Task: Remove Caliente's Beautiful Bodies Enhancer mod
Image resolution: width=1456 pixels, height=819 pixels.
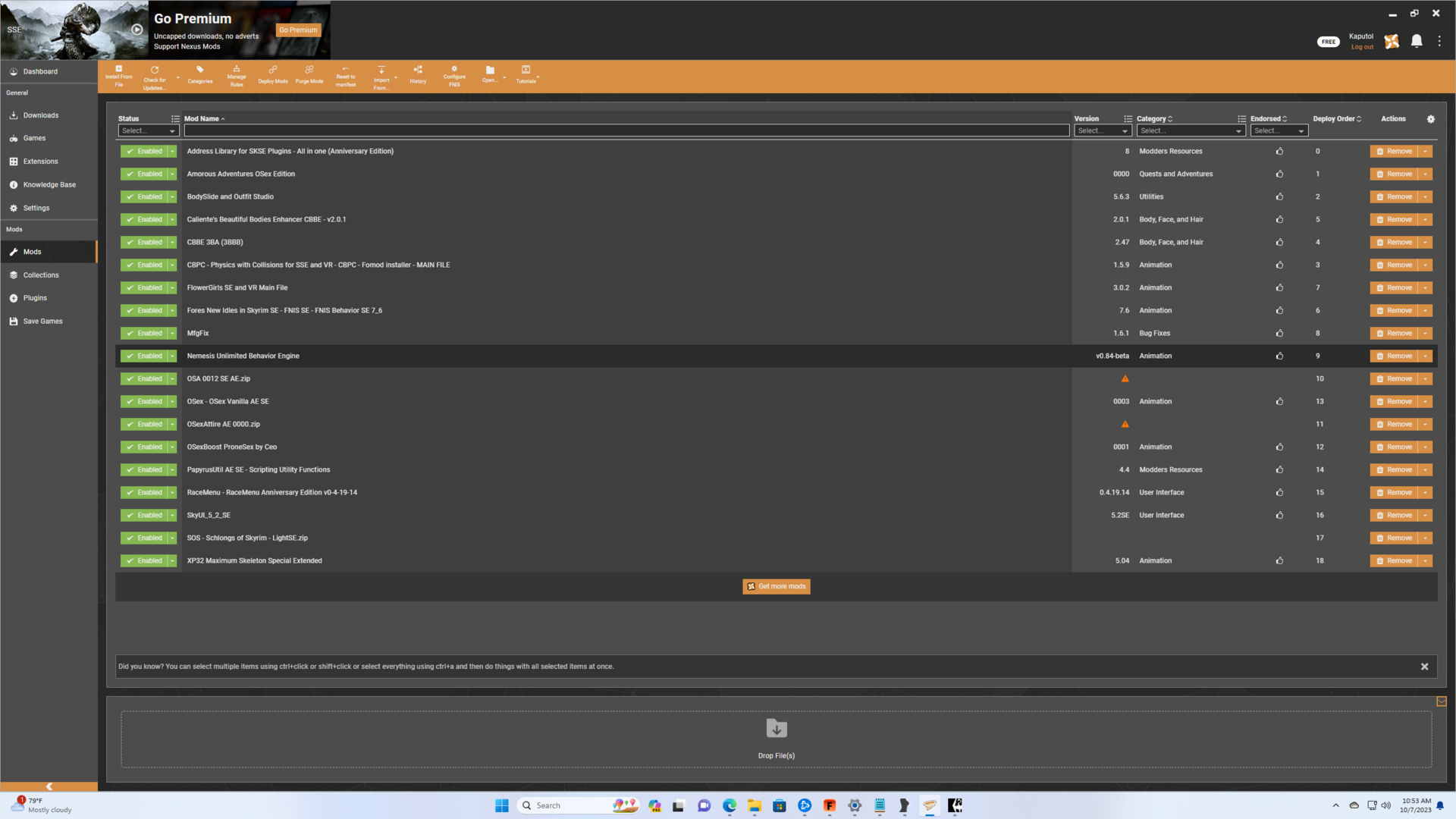Action: [x=1395, y=219]
